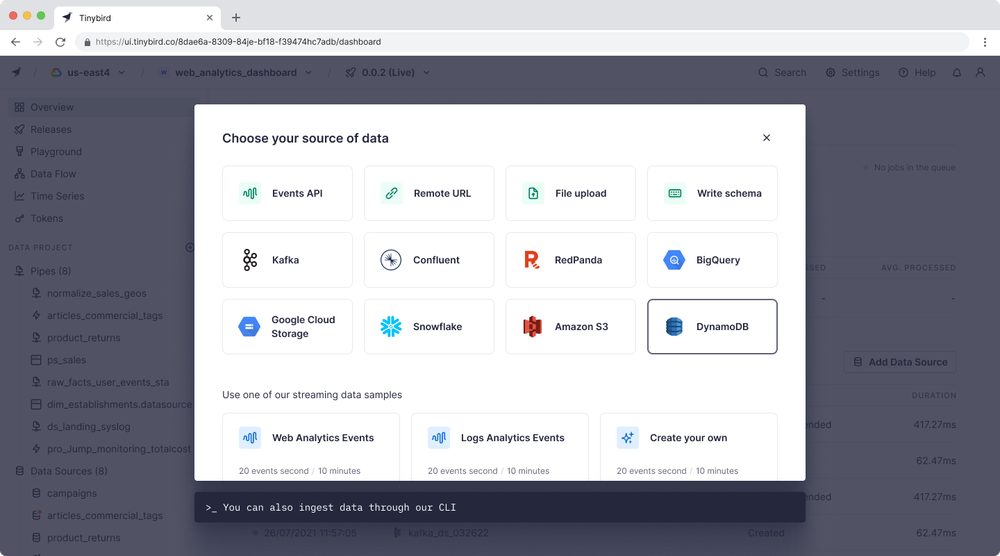Open the us-east4 region dropdown
Screen dimensions: 1000x556
92,73
